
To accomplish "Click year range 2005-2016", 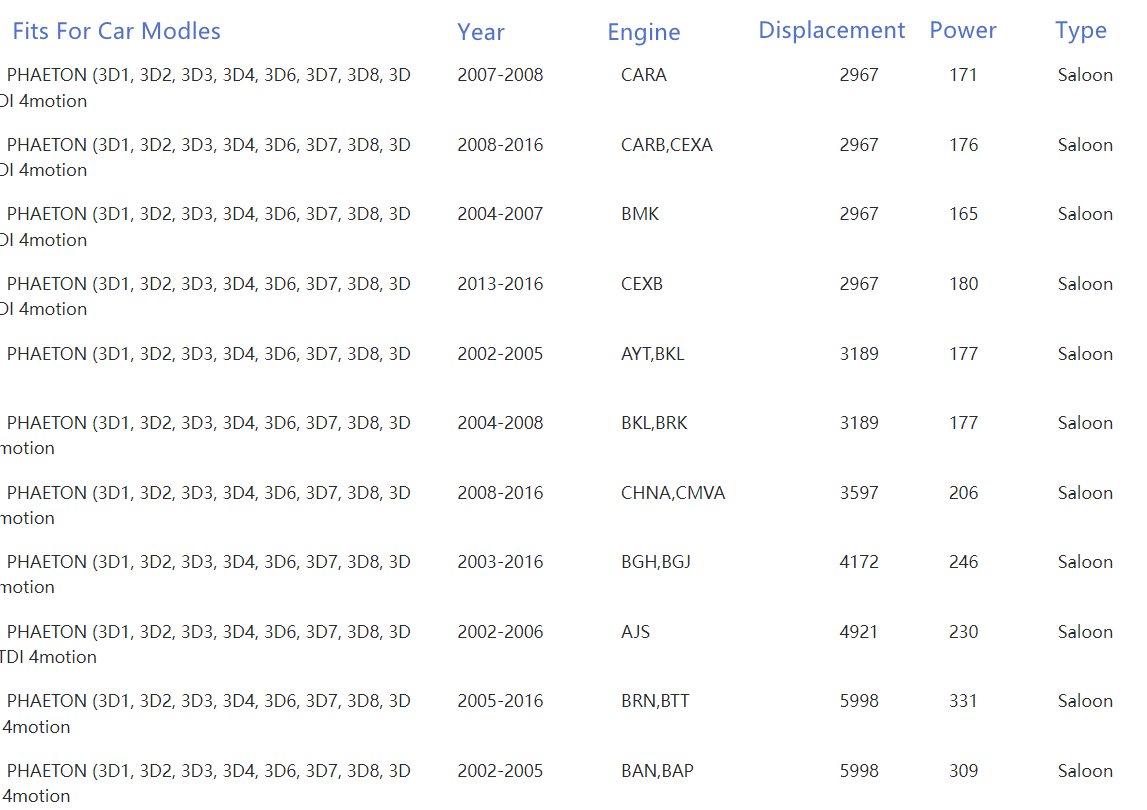I will [500, 701].
